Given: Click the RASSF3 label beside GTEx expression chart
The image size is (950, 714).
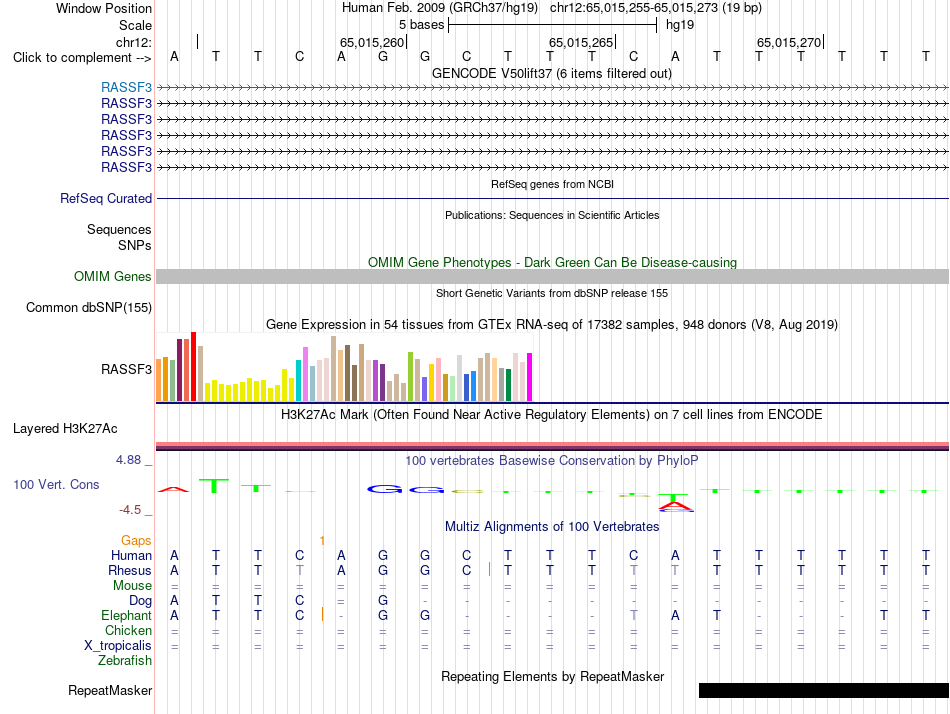Looking at the screenshot, I should 126,369.
